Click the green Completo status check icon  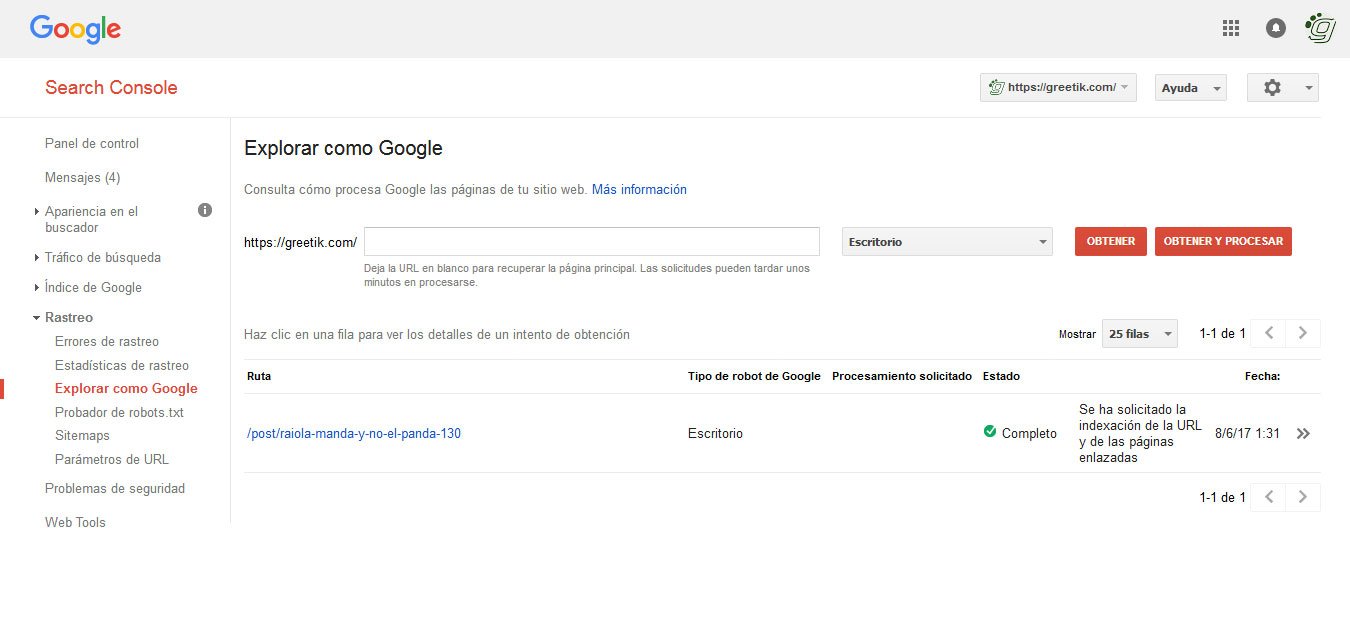pyautogui.click(x=990, y=432)
